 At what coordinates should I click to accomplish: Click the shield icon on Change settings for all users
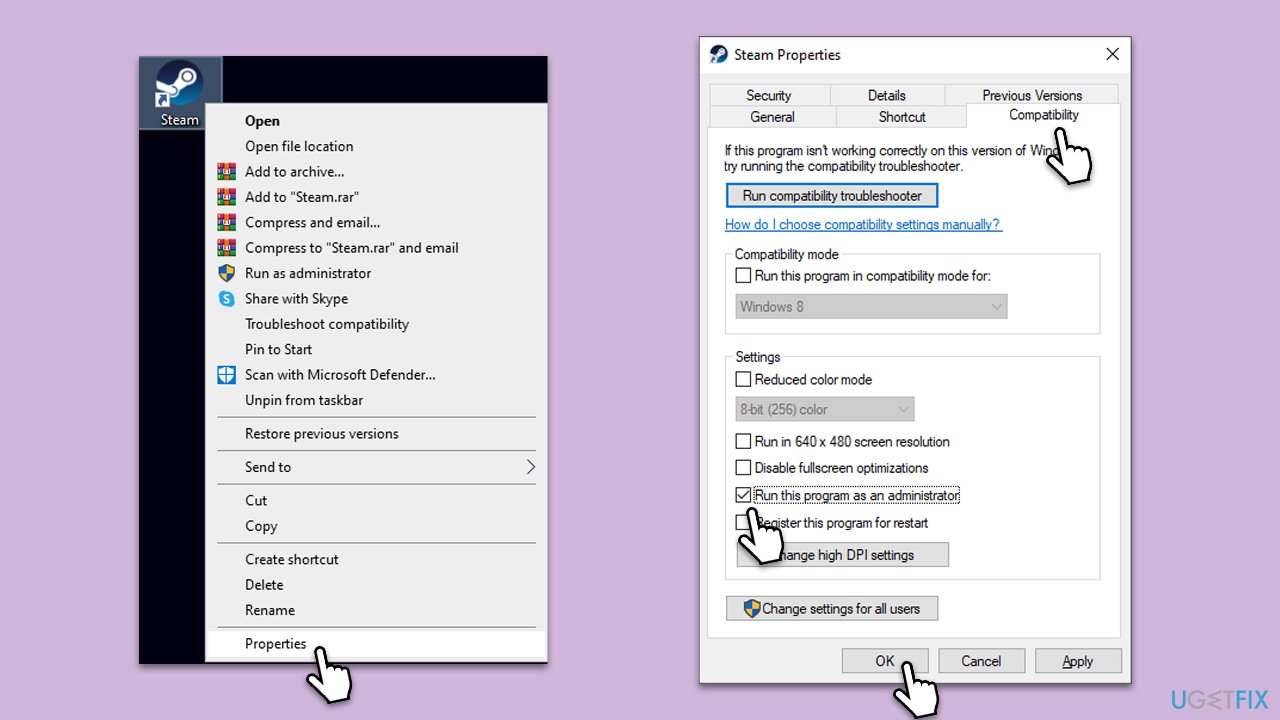[x=752, y=608]
